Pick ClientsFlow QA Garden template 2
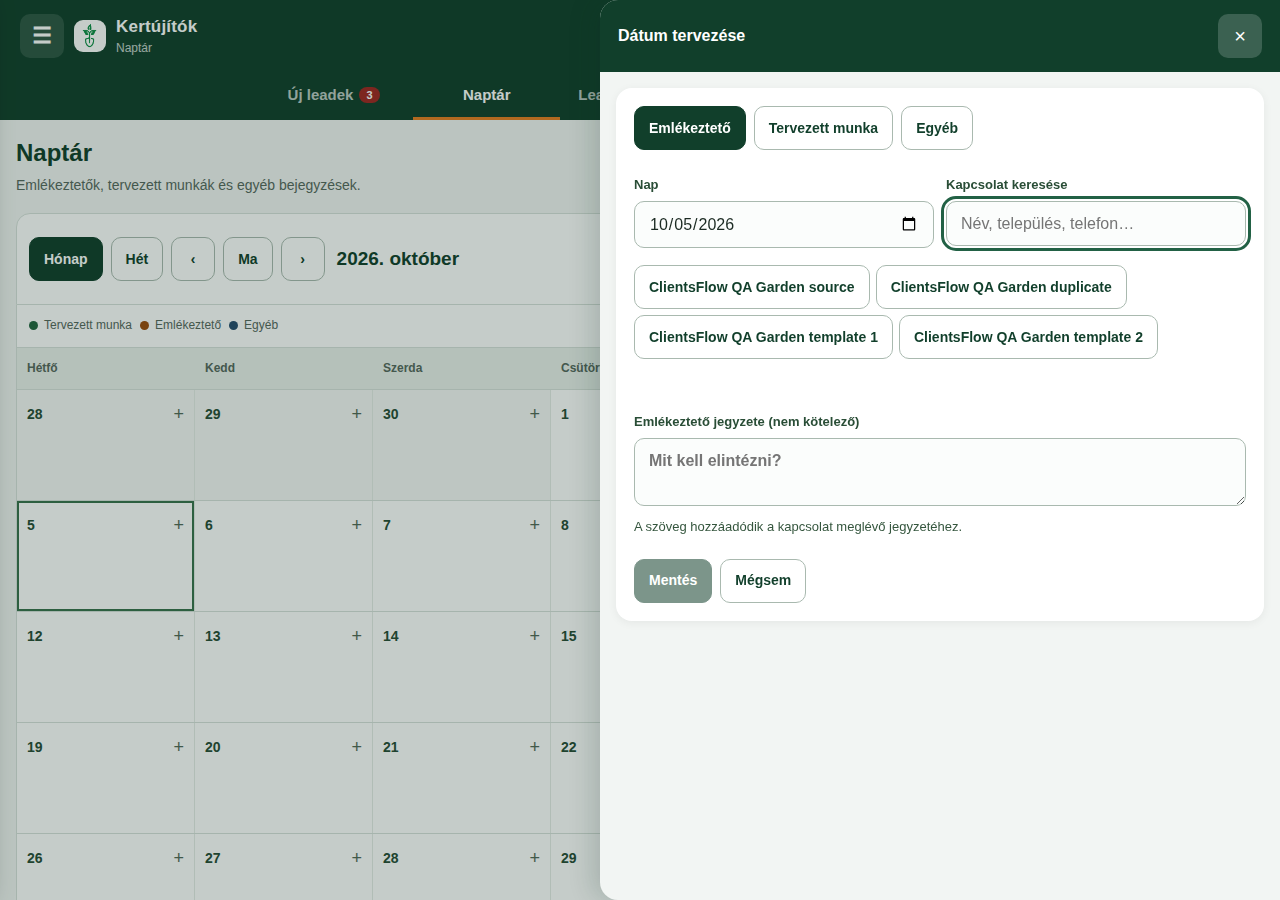Viewport: 1280px width, 900px height. click(x=1028, y=337)
